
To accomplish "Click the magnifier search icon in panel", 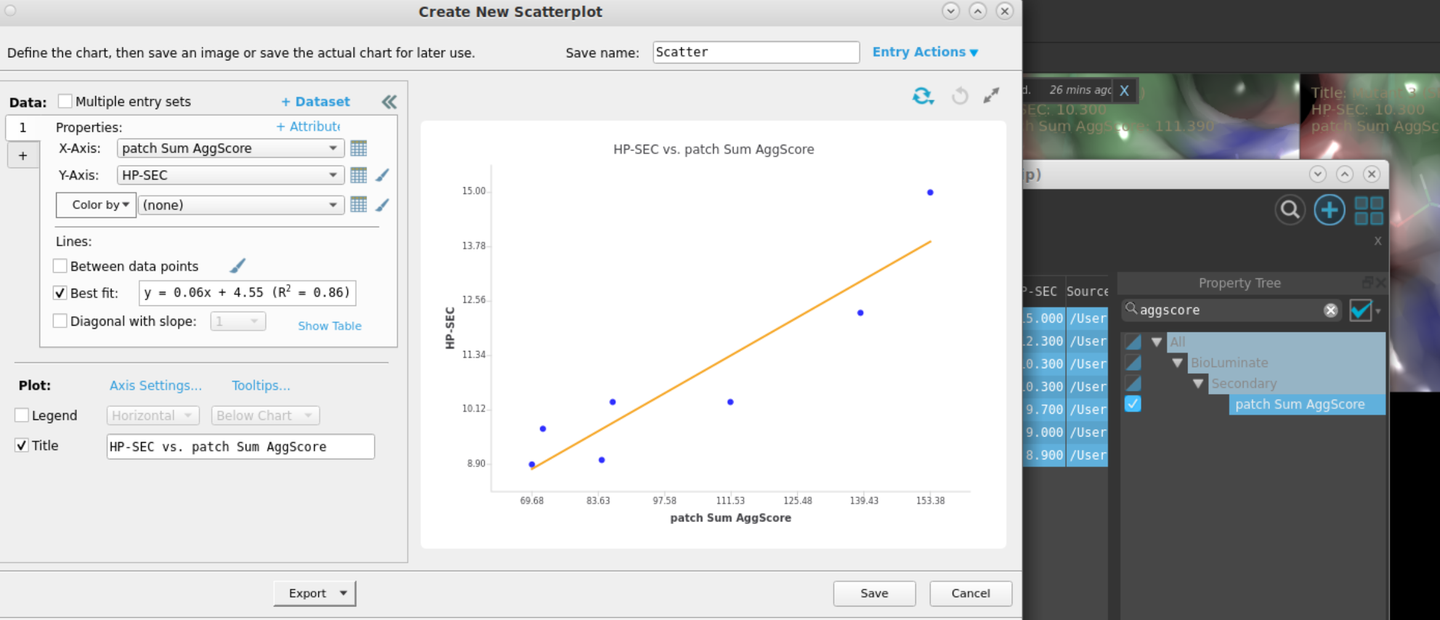I will pyautogui.click(x=1290, y=210).
